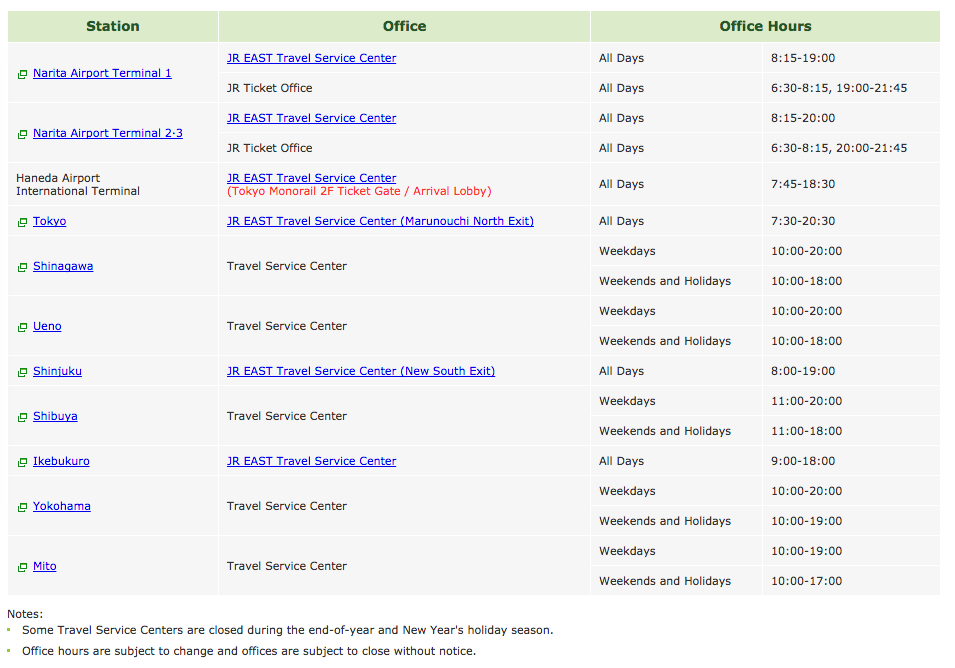955x668 pixels.
Task: Open the Narita Airport Terminal 1 link
Action: 102,73
